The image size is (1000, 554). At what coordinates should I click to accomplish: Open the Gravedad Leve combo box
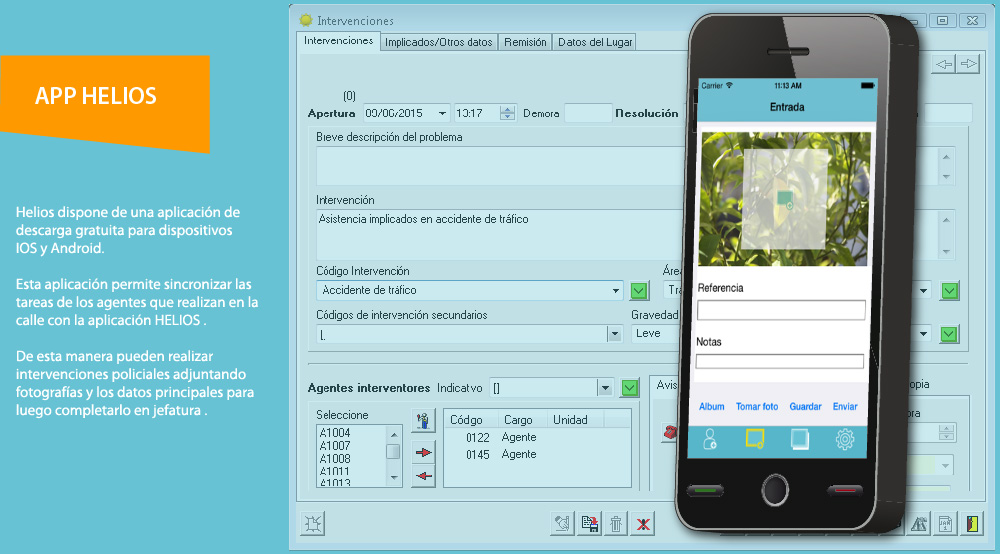pyautogui.click(x=654, y=333)
